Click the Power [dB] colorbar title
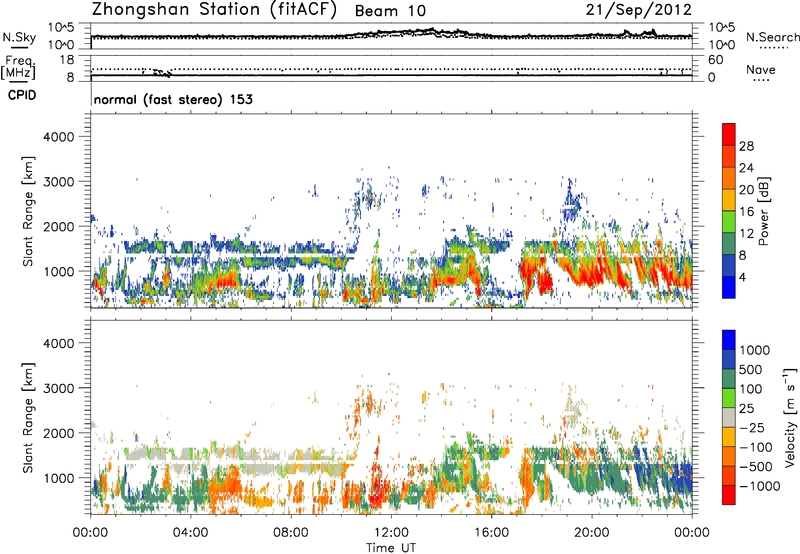This screenshot has width=800, height=554. 764,211
